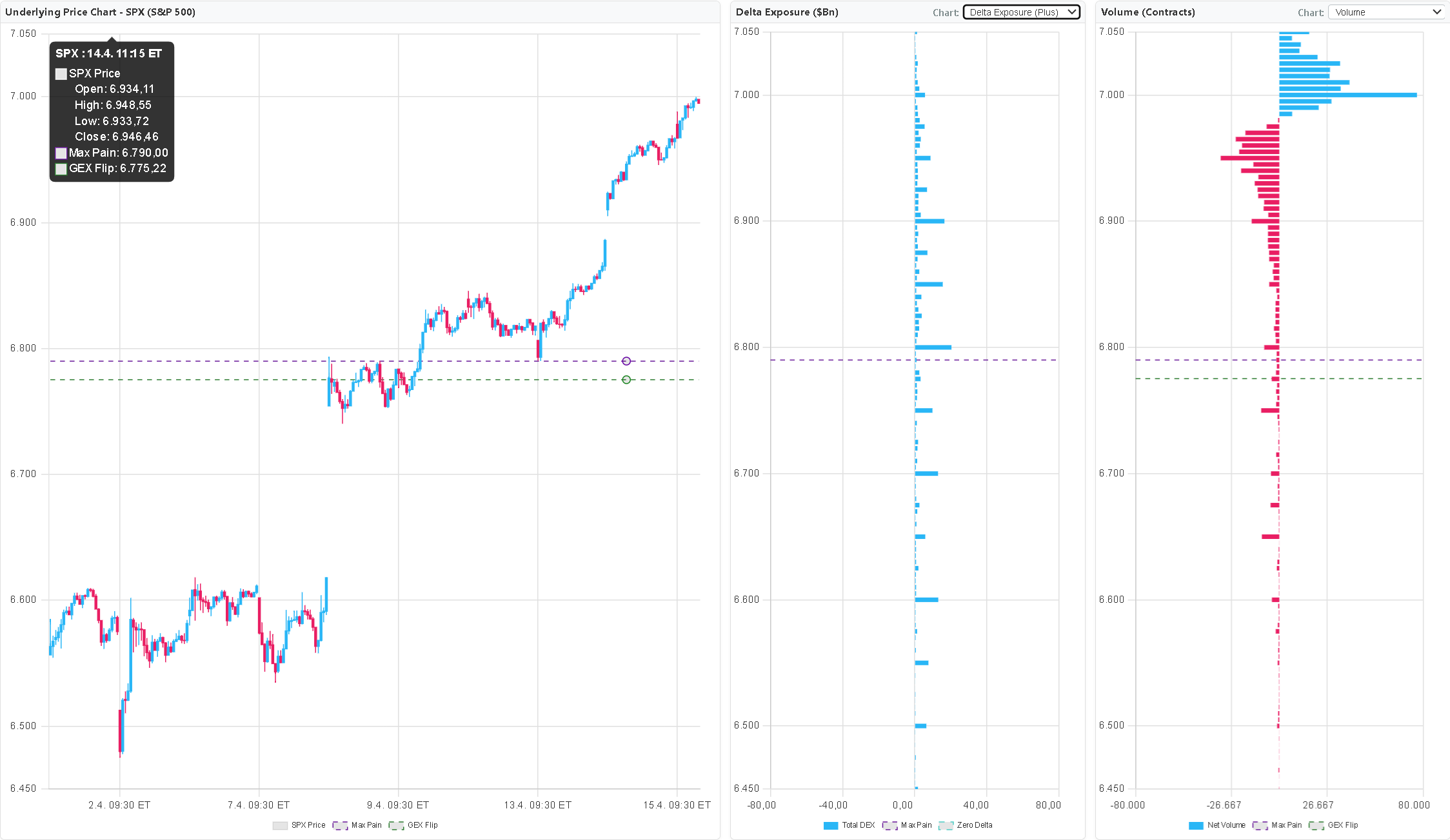1450x840 pixels.
Task: Toggle Max Pain visibility in the tooltip
Action: [61, 153]
